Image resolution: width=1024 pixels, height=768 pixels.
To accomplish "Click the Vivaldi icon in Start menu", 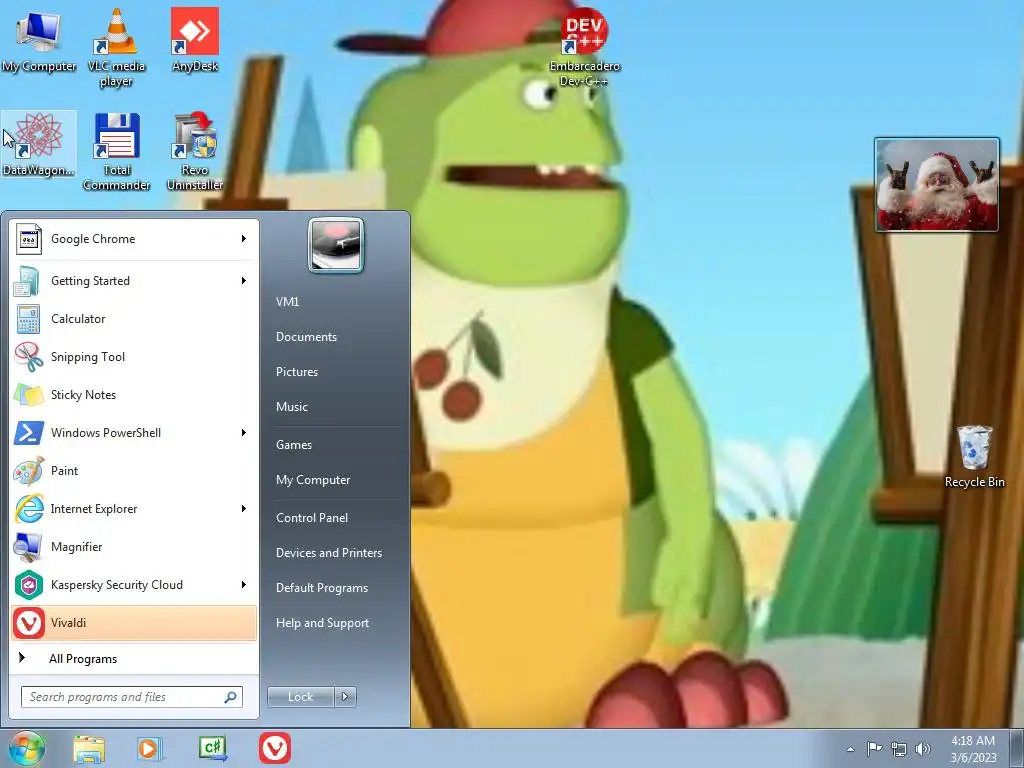I will tap(29, 623).
